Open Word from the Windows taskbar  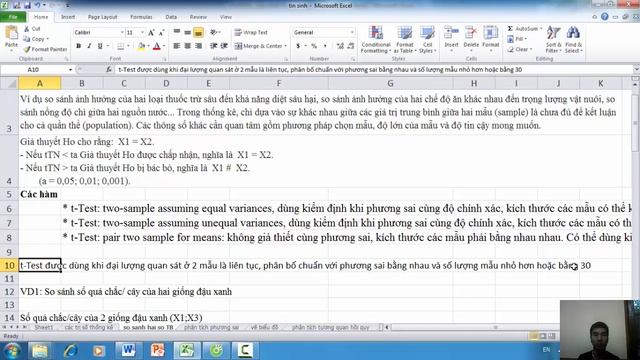coord(128,350)
